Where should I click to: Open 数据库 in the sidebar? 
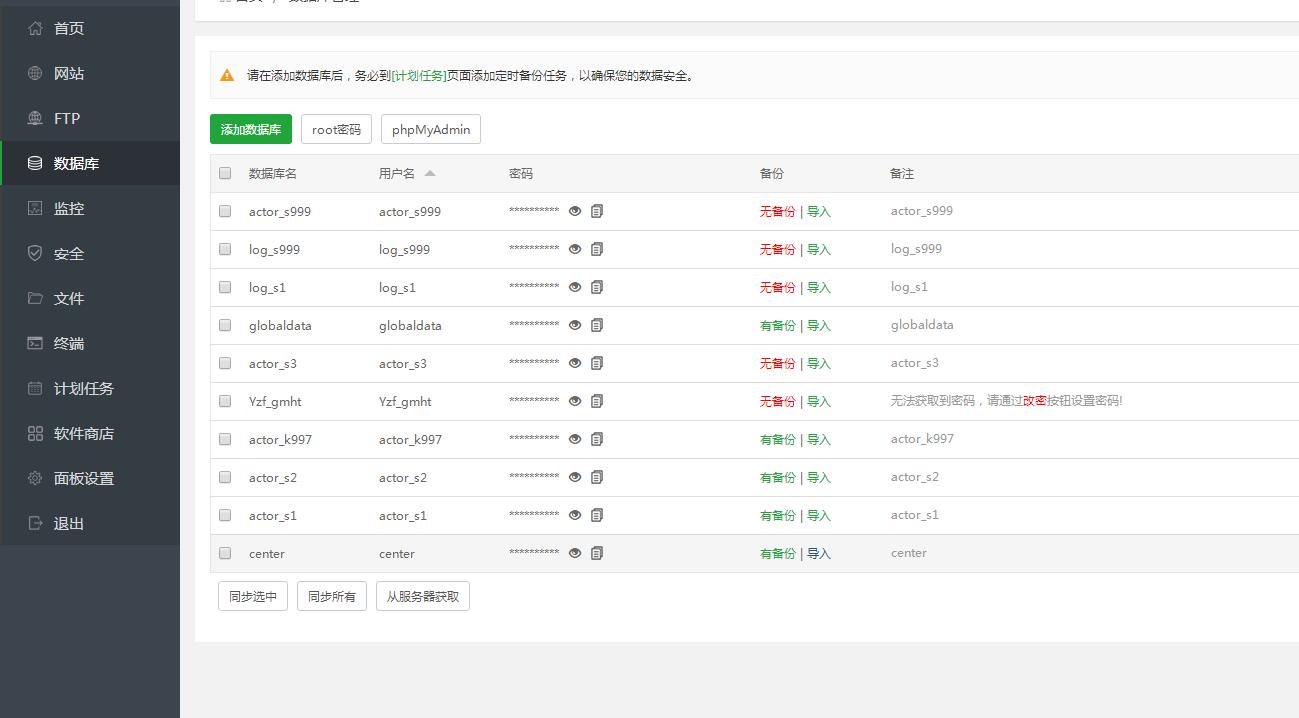(76, 163)
